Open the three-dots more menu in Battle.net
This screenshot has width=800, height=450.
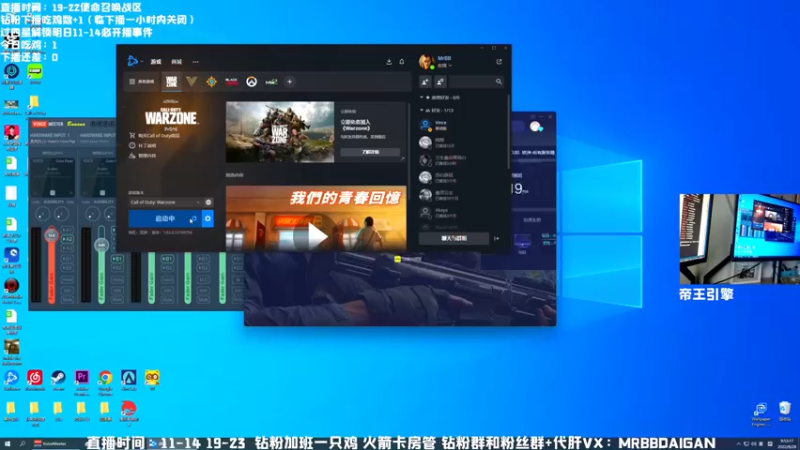[x=195, y=62]
